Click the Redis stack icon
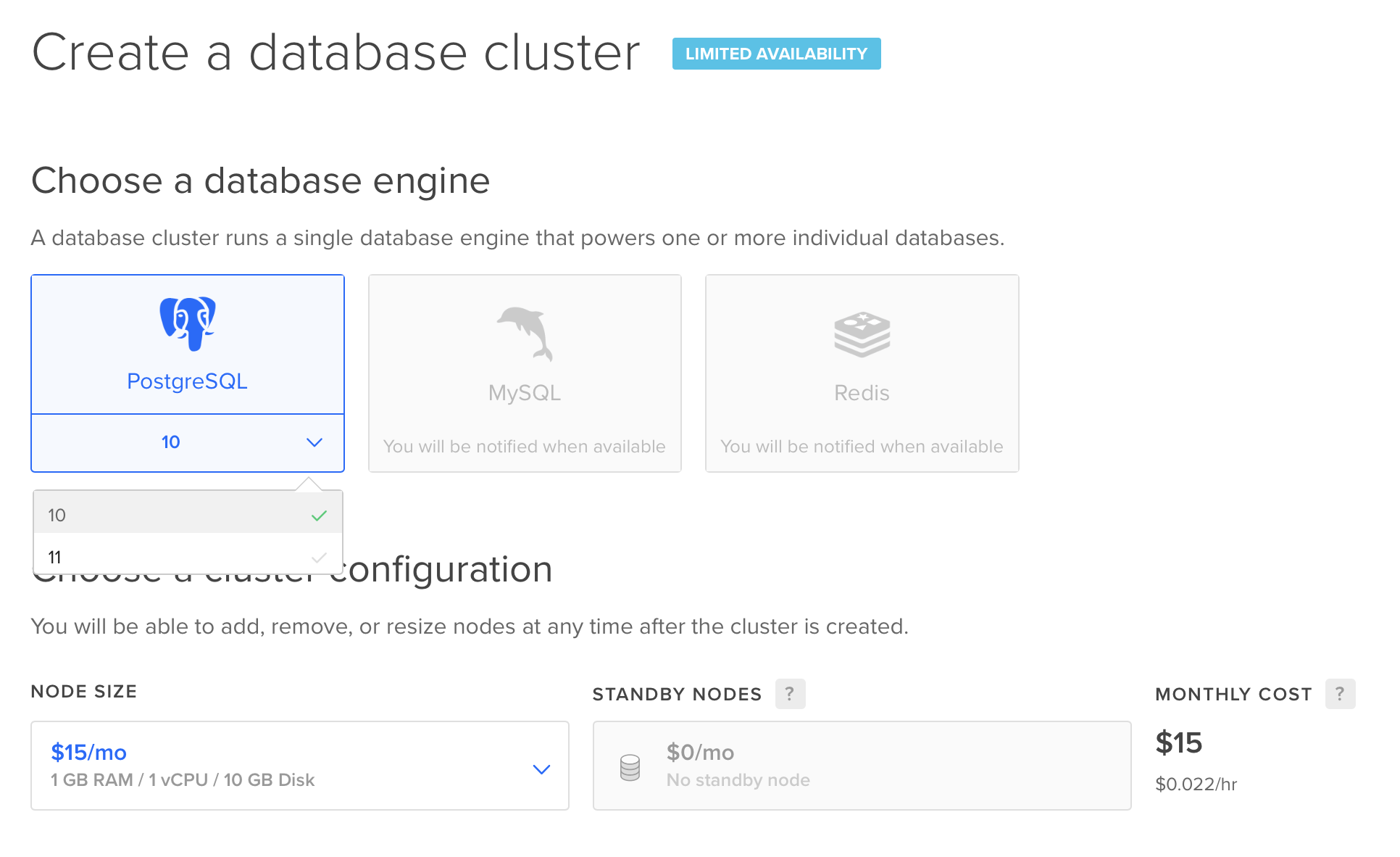This screenshot has height=857, width=1400. (x=862, y=334)
